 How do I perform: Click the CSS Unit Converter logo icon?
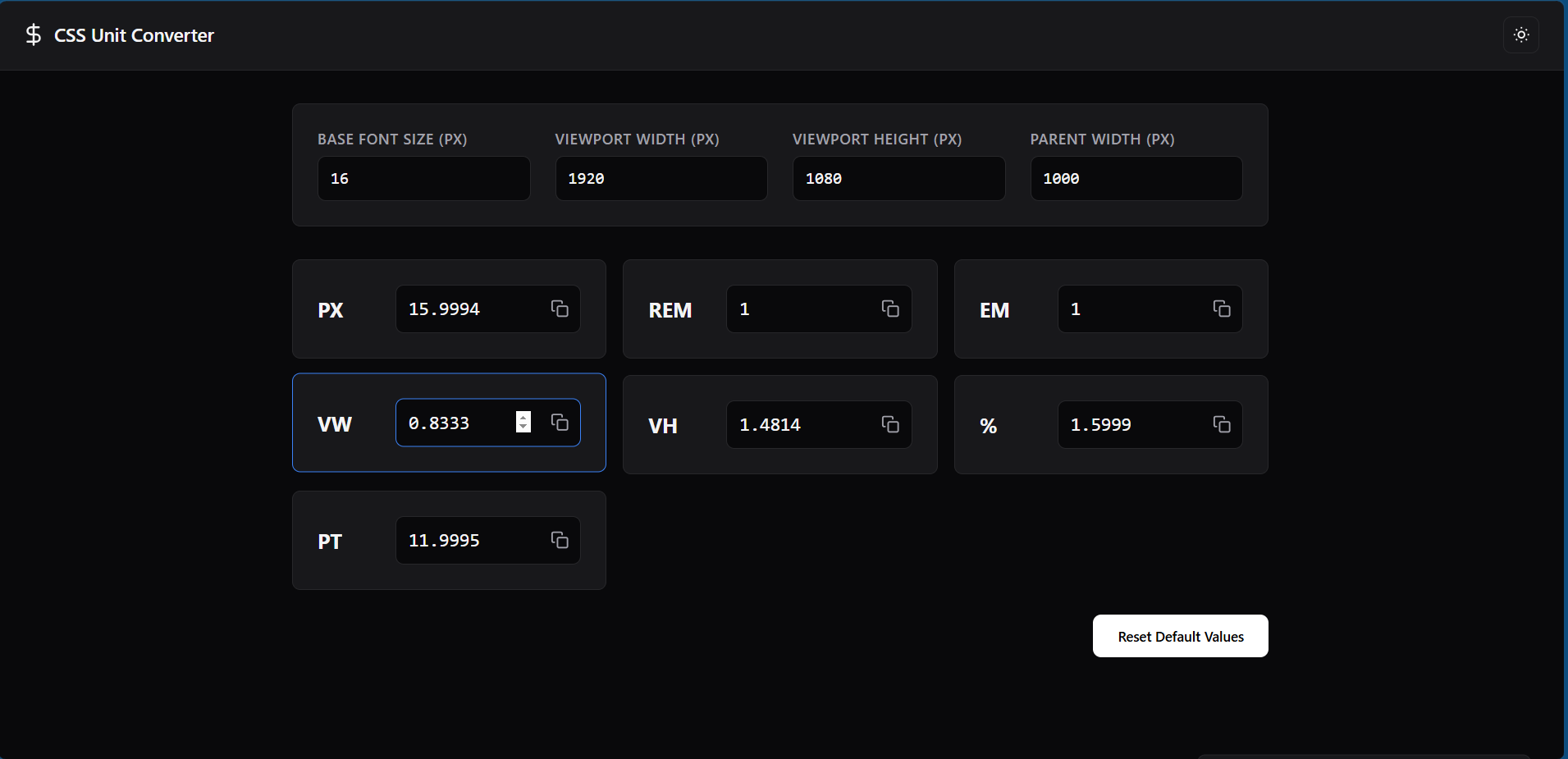[x=33, y=34]
